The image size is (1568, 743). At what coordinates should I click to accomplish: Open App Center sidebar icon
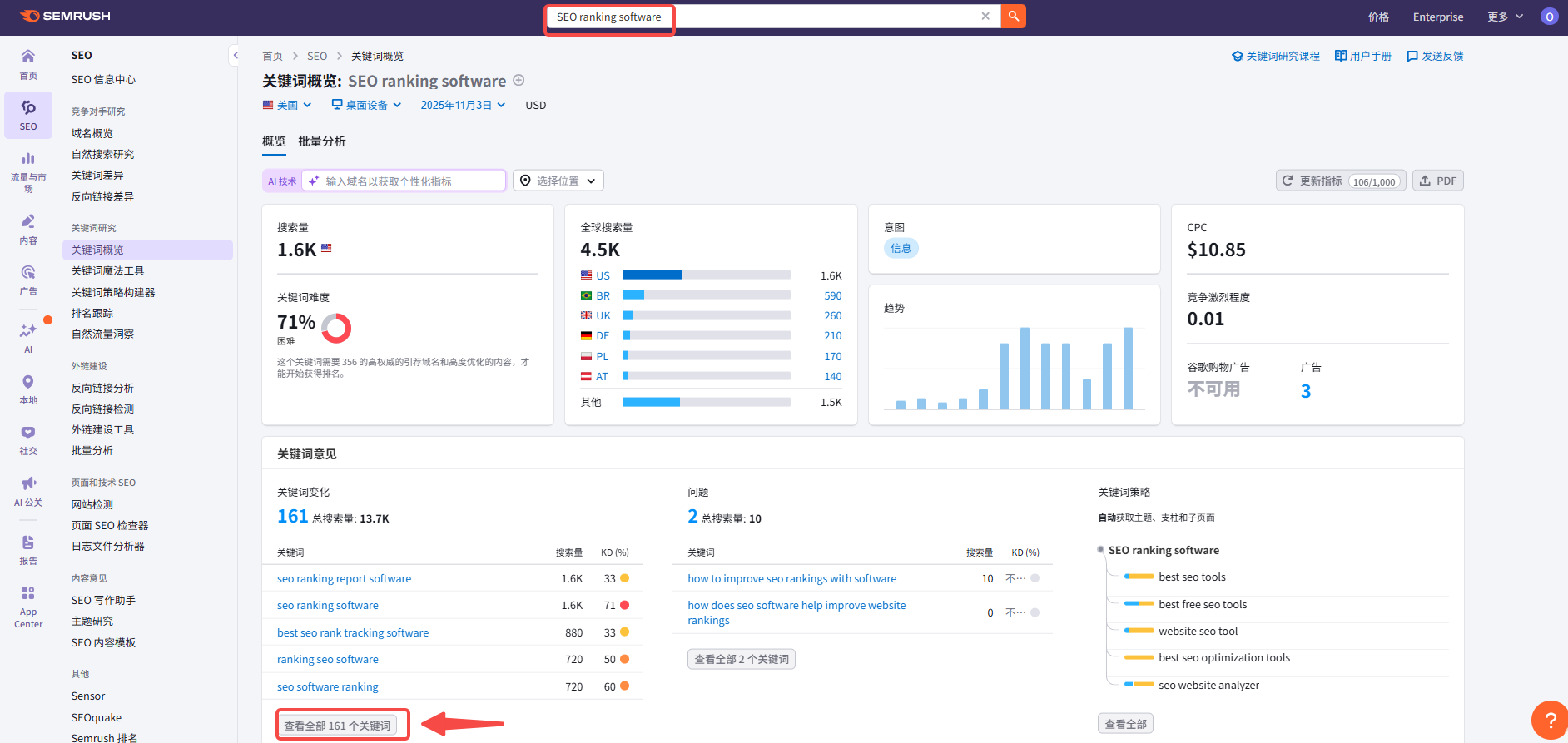point(28,607)
